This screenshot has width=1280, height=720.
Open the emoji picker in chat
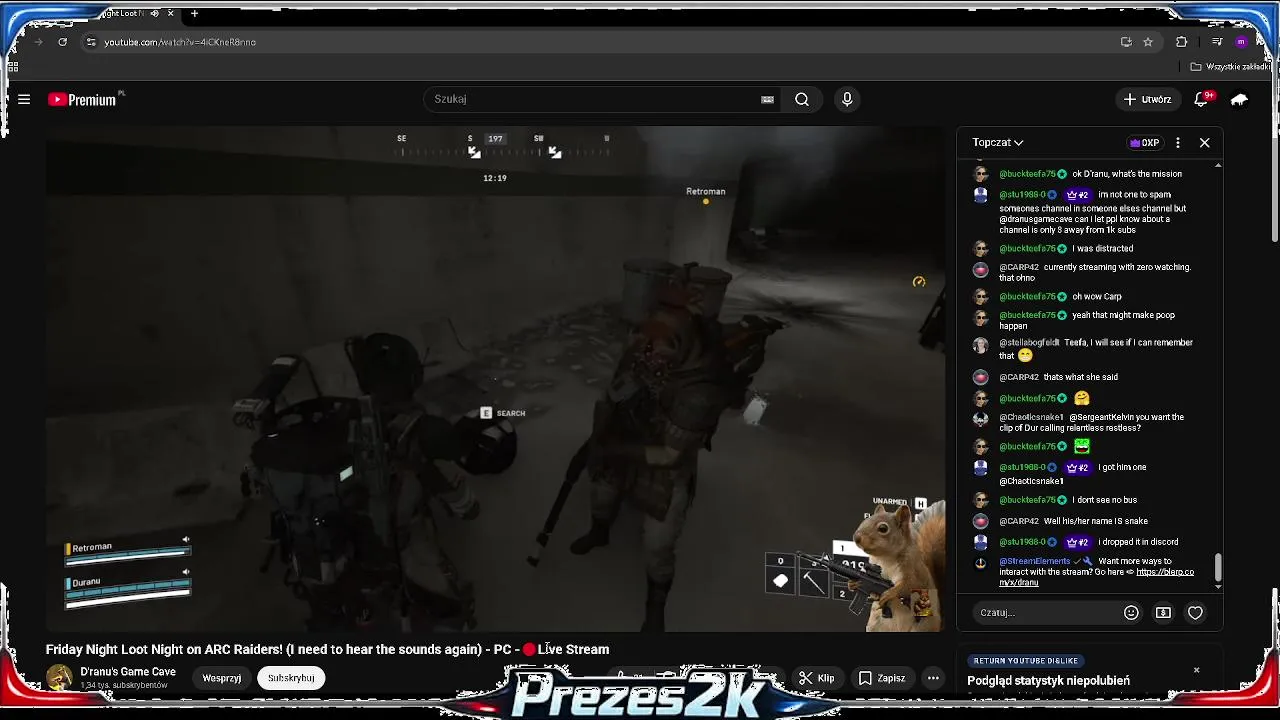coord(1131,613)
